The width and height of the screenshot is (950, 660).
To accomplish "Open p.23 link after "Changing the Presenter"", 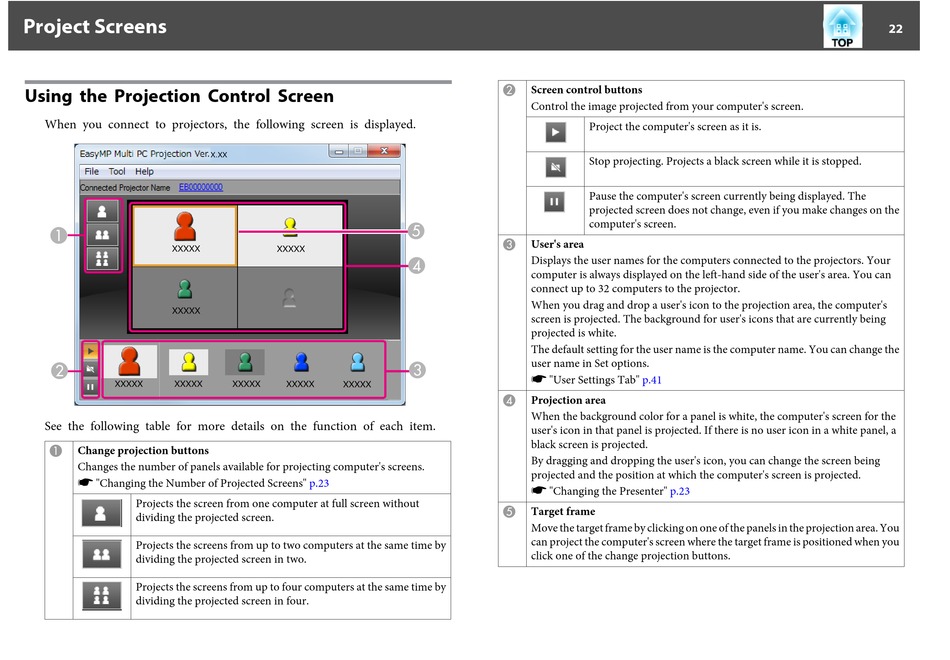I will tap(680, 491).
